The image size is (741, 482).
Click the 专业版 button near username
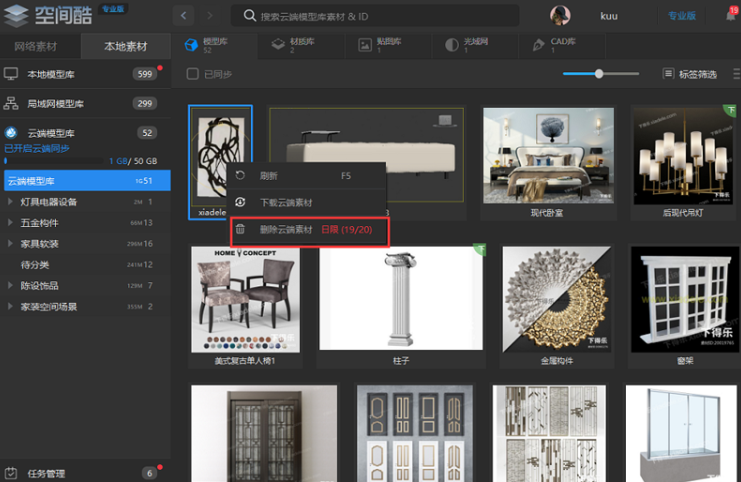pyautogui.click(x=682, y=16)
